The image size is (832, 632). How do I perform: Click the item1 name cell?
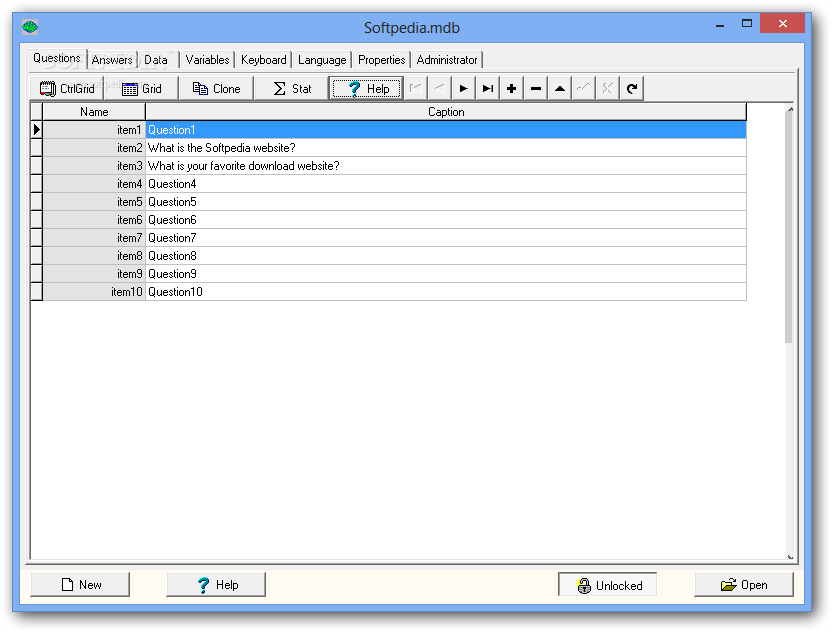94,130
